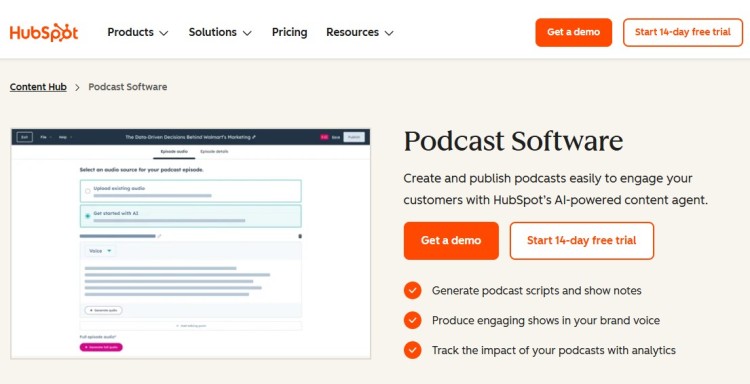Click checkmark icon beside Generate podcast scripts

pyautogui.click(x=412, y=290)
